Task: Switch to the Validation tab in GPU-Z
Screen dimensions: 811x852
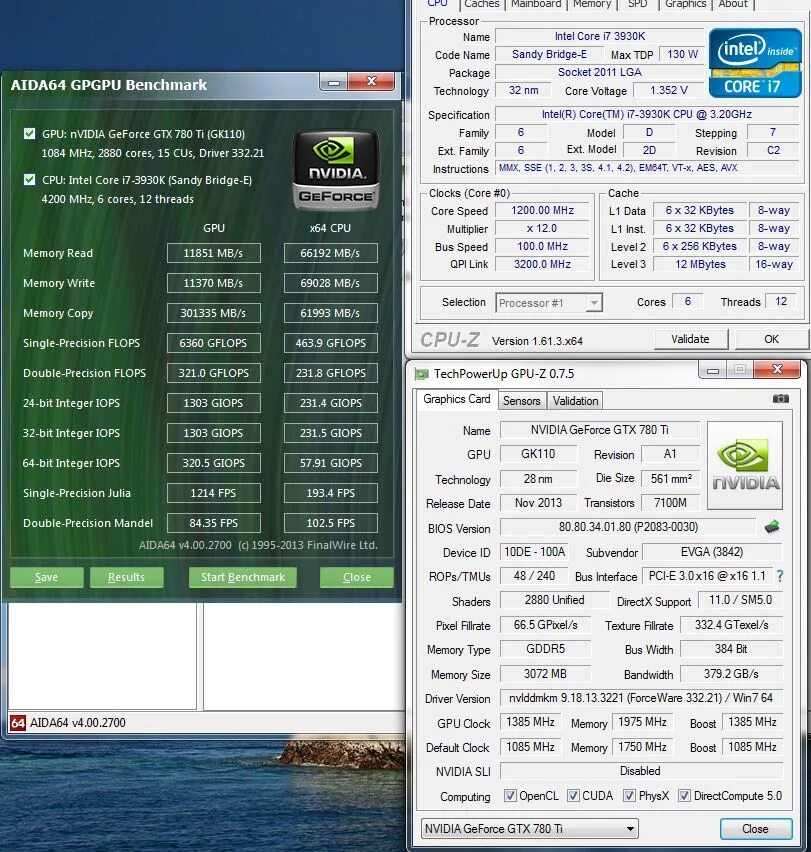Action: 575,401
